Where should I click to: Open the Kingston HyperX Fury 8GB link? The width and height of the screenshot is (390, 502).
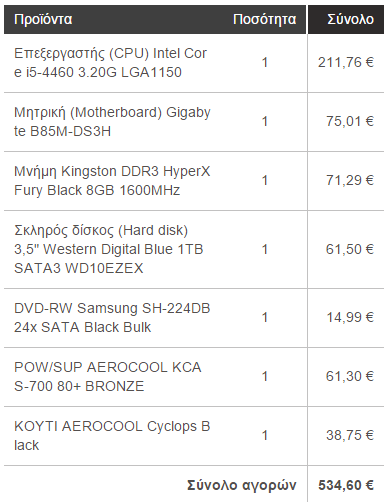tap(112, 181)
